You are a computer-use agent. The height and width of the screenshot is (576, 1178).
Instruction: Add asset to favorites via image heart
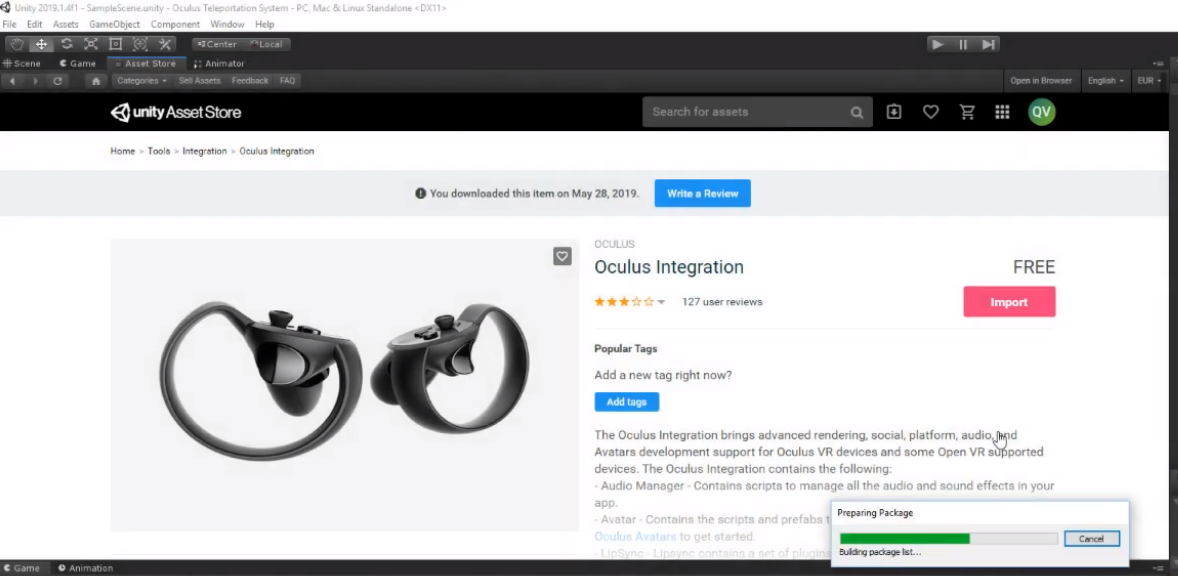[x=562, y=257]
